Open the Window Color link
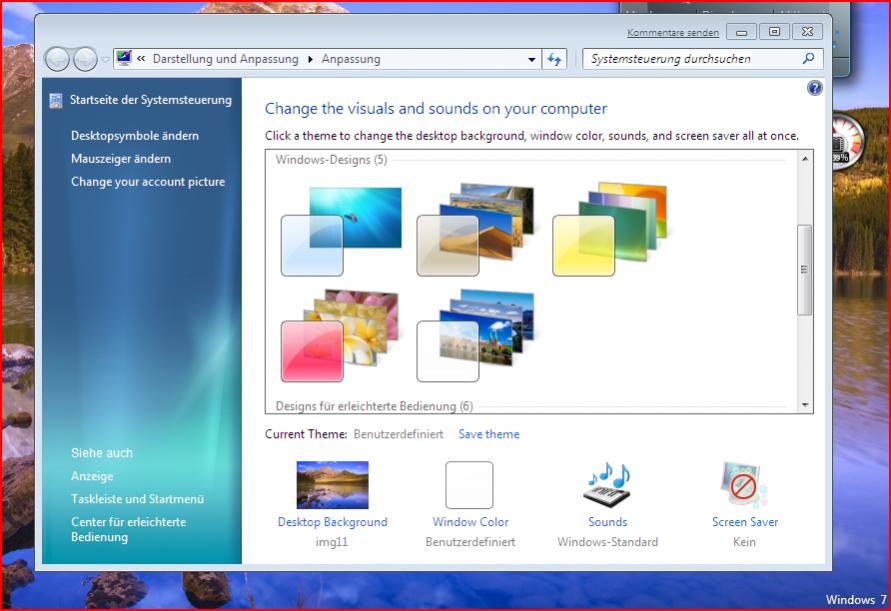 [x=471, y=522]
